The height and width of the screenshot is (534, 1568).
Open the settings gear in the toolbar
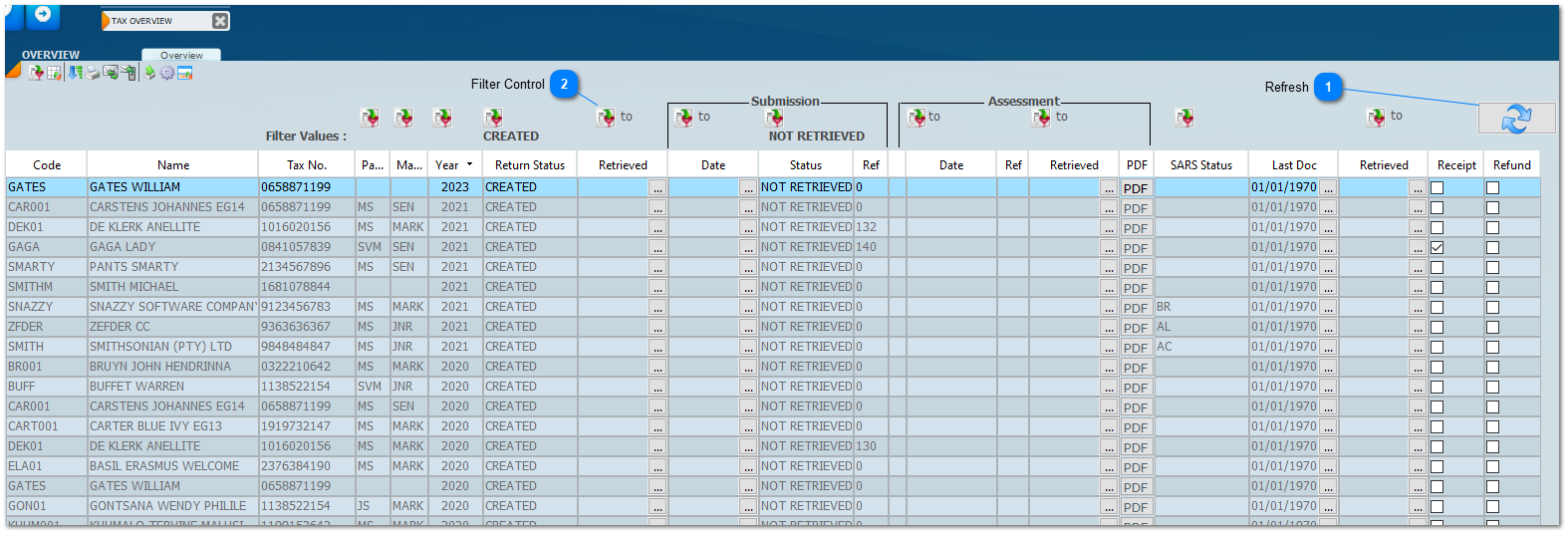[x=167, y=73]
